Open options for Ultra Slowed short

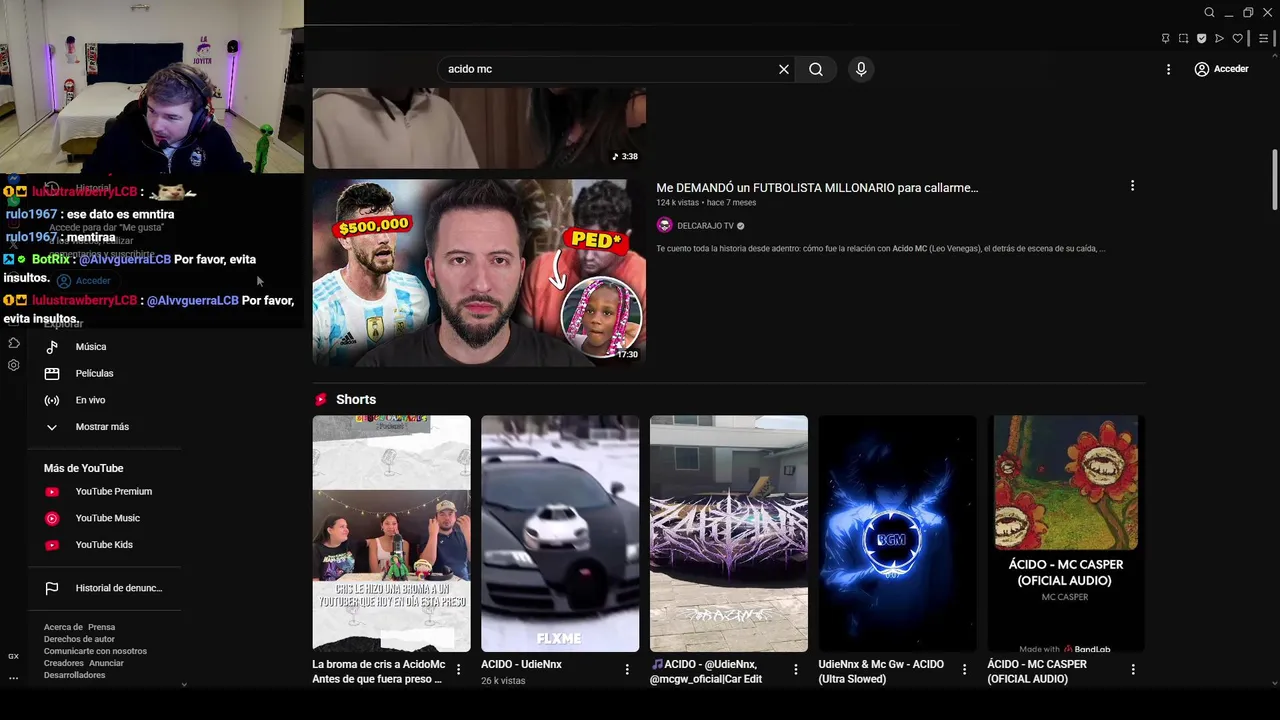tap(965, 669)
